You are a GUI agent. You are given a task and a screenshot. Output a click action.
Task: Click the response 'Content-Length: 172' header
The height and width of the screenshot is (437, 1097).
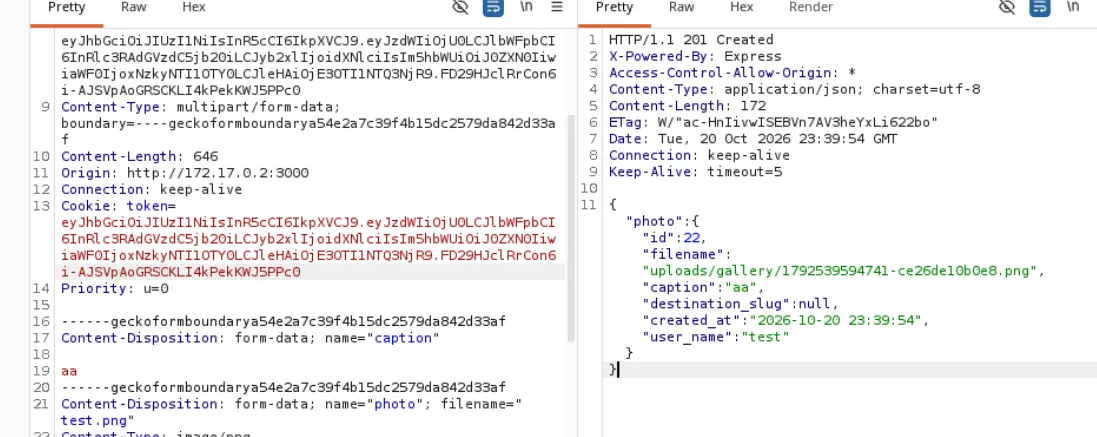click(x=687, y=106)
